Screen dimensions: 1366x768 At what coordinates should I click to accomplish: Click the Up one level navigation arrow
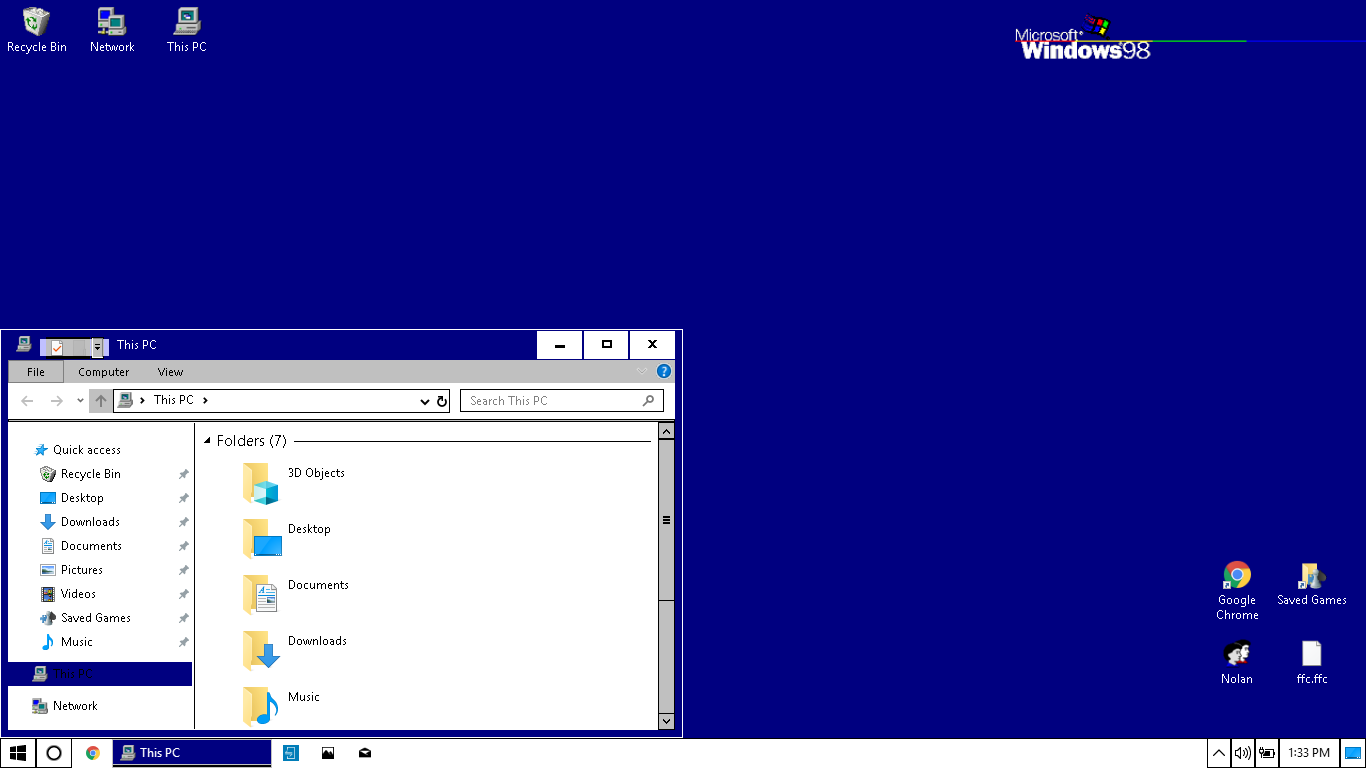click(x=100, y=400)
